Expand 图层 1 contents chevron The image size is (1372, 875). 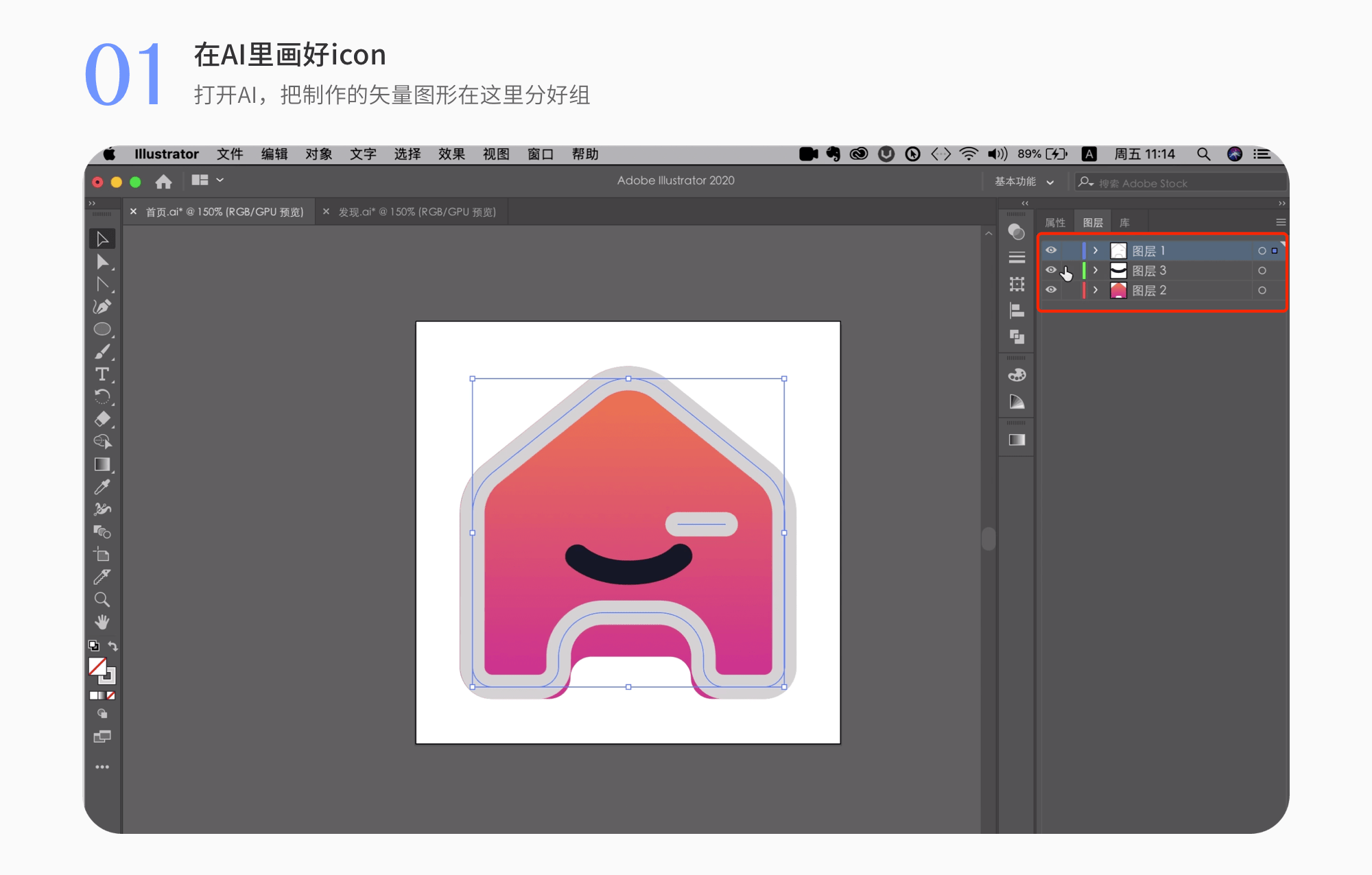tap(1096, 250)
